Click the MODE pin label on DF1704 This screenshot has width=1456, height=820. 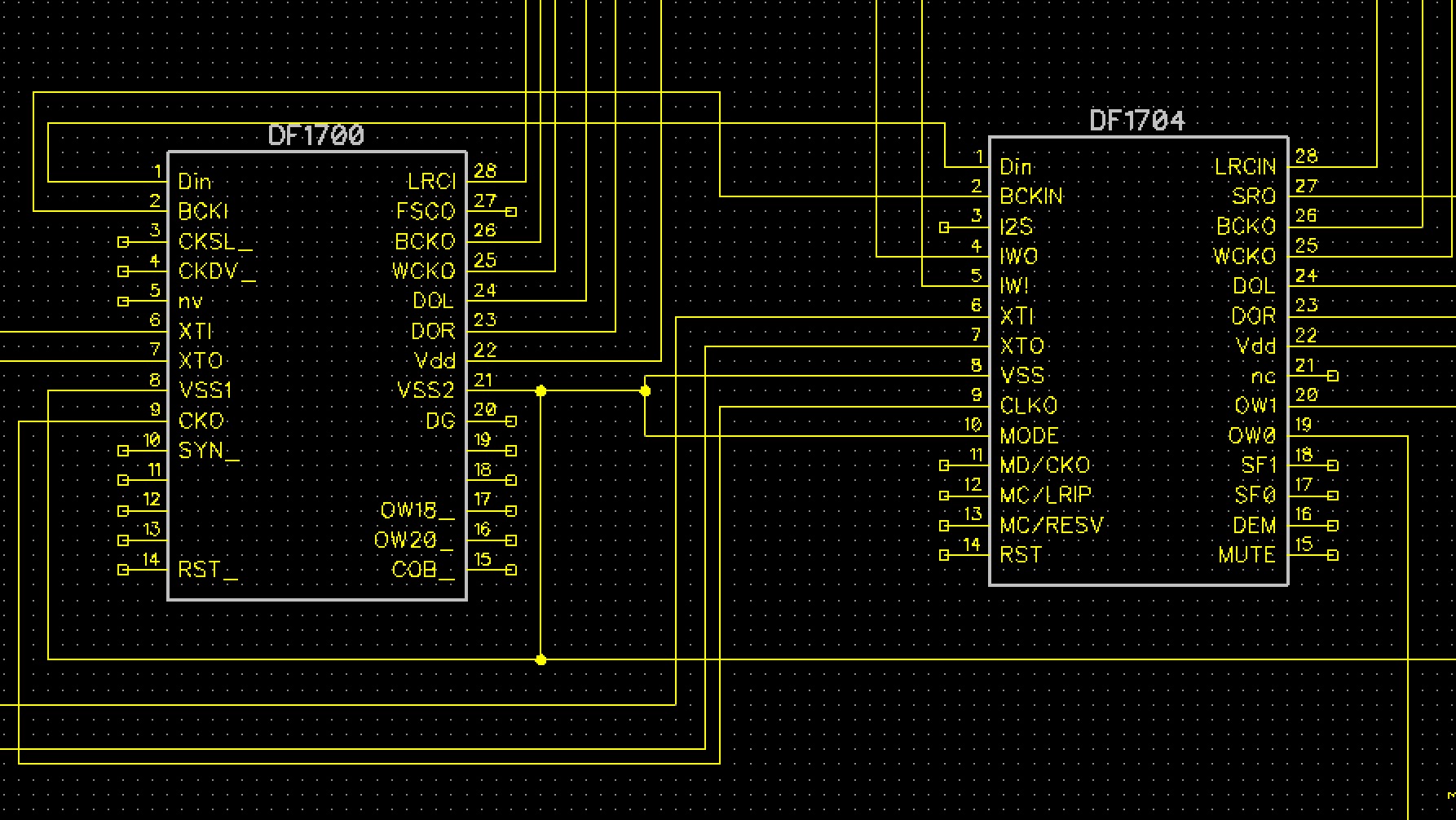click(x=1029, y=435)
